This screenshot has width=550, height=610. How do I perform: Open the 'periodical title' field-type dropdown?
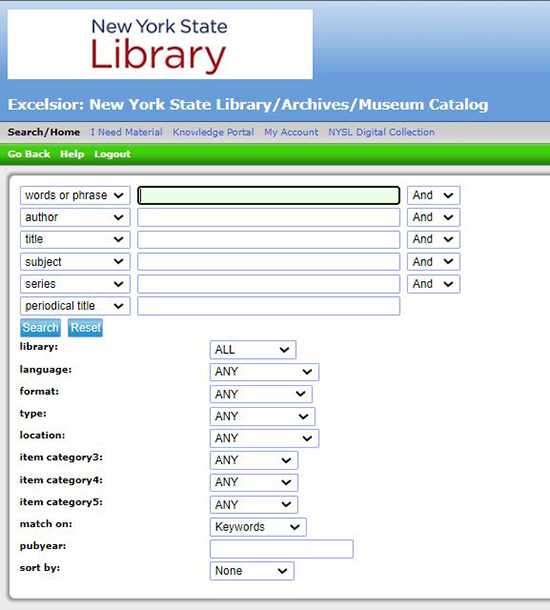[x=75, y=306]
